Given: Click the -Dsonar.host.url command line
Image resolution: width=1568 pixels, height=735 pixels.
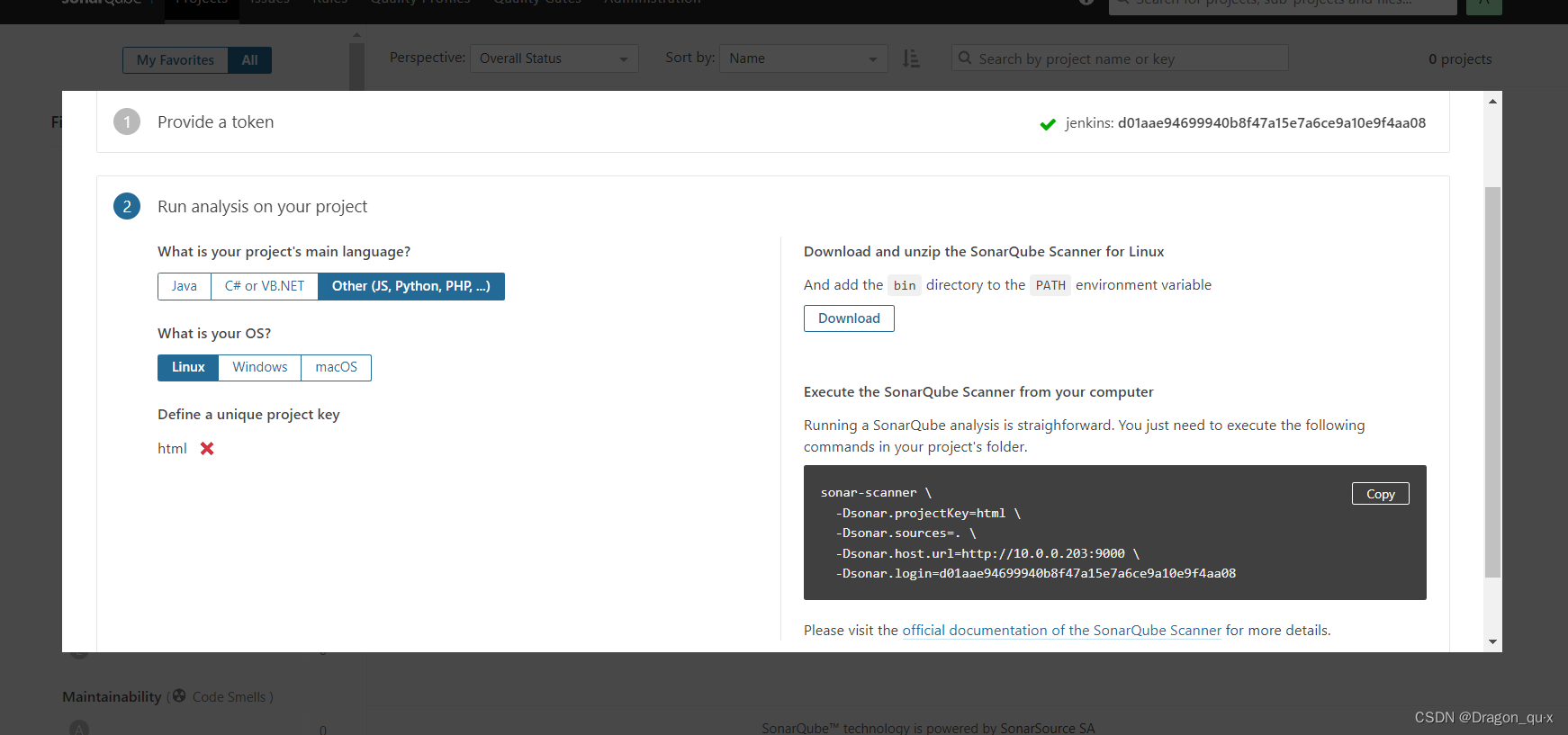Looking at the screenshot, I should pos(987,553).
